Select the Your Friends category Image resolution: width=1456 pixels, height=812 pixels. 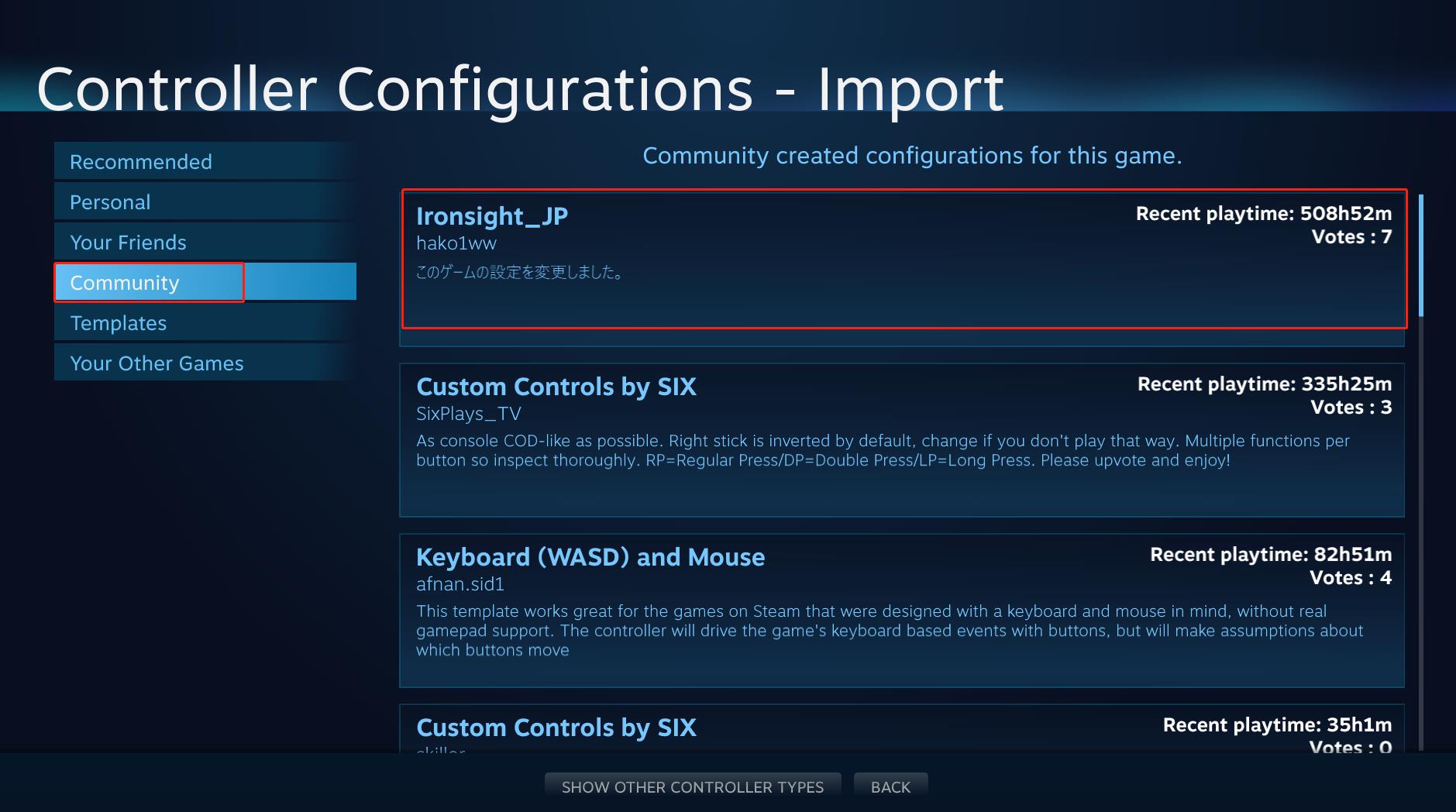coord(127,242)
